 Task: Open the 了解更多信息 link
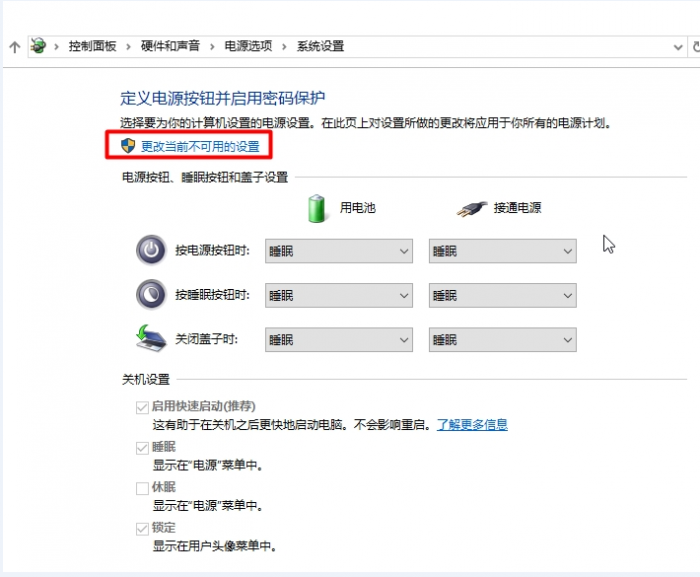click(472, 424)
